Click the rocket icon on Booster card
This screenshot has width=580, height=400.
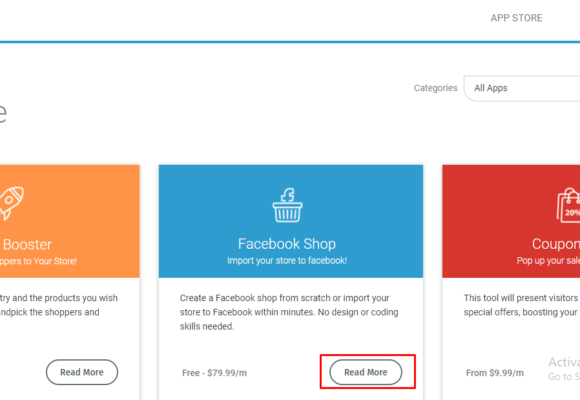click(11, 204)
